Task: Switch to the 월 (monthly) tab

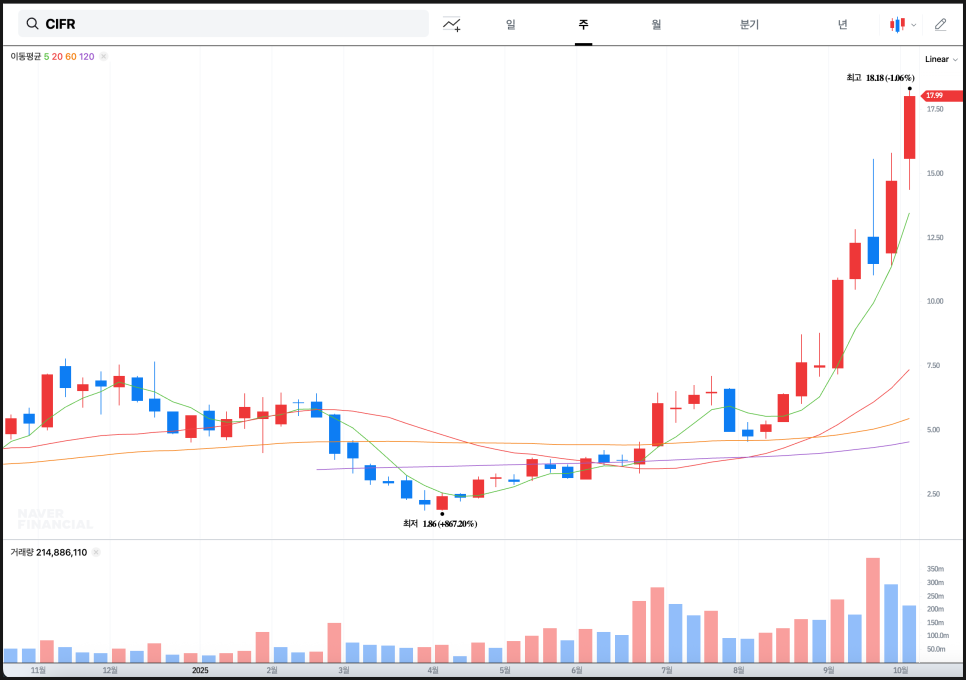Action: click(x=656, y=24)
